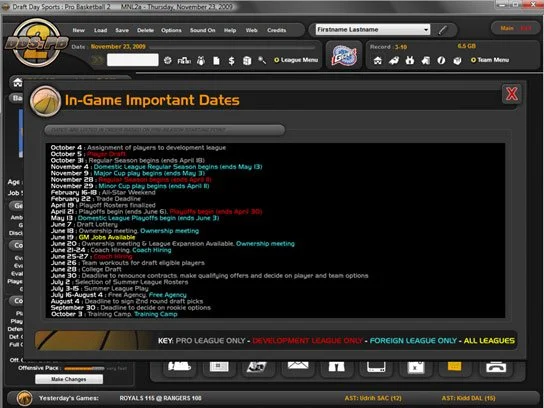Click the 'Record : 3-10' text
This screenshot has height=408, width=544.
(x=388, y=47)
